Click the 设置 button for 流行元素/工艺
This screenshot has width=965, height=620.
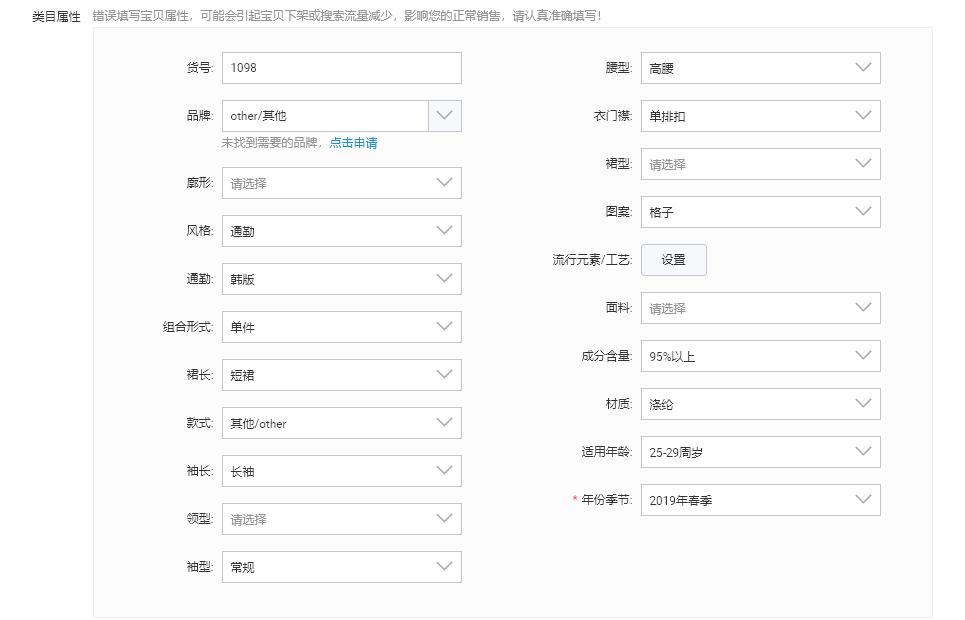673,259
